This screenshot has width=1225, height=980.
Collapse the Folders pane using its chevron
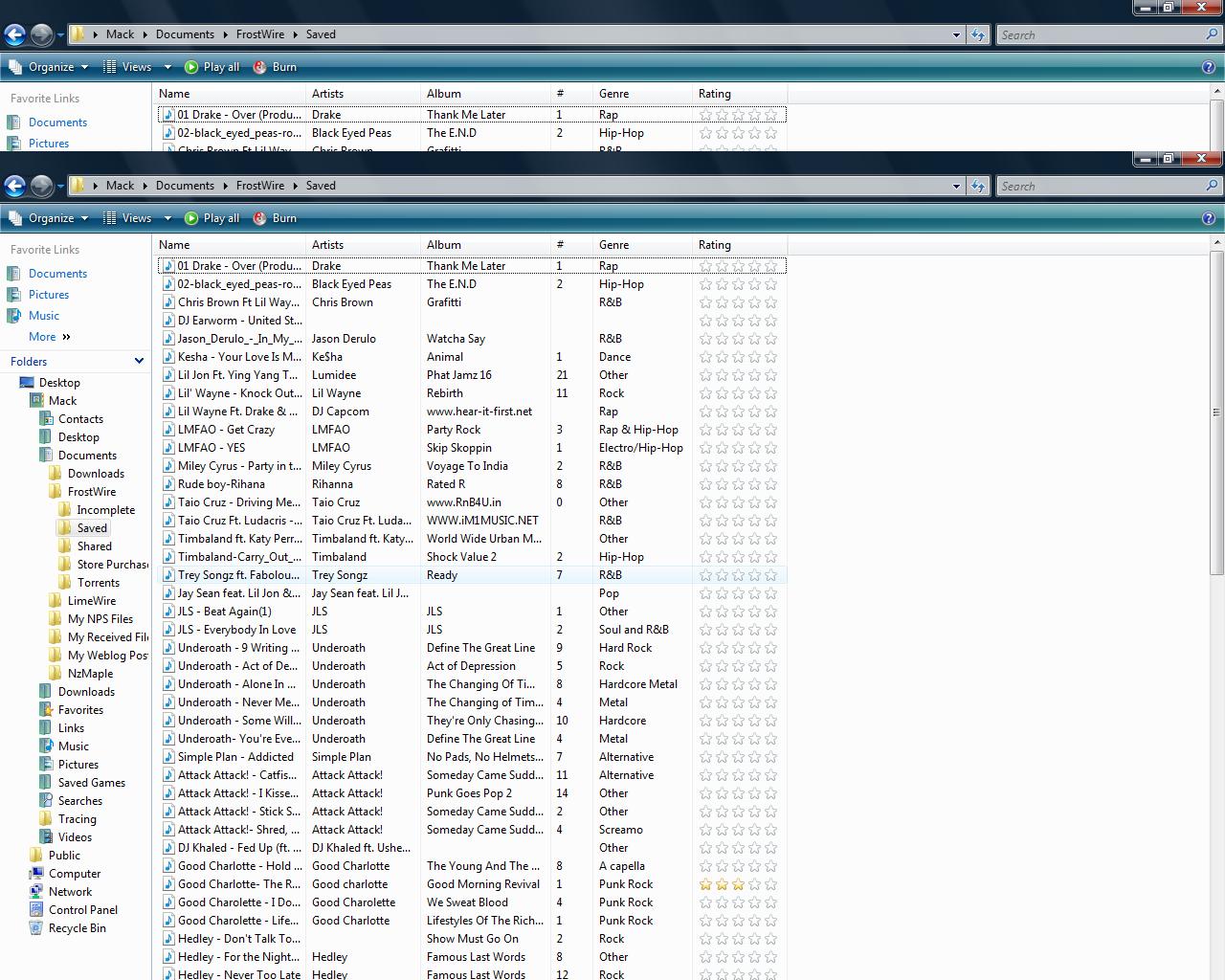pos(139,361)
